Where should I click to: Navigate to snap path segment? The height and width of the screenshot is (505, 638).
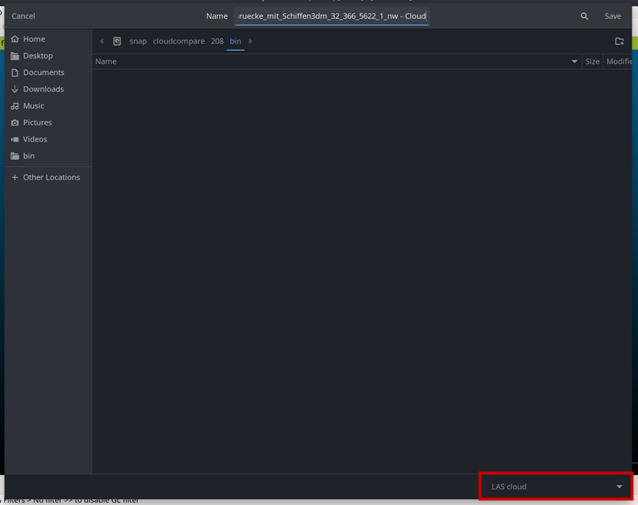click(137, 41)
